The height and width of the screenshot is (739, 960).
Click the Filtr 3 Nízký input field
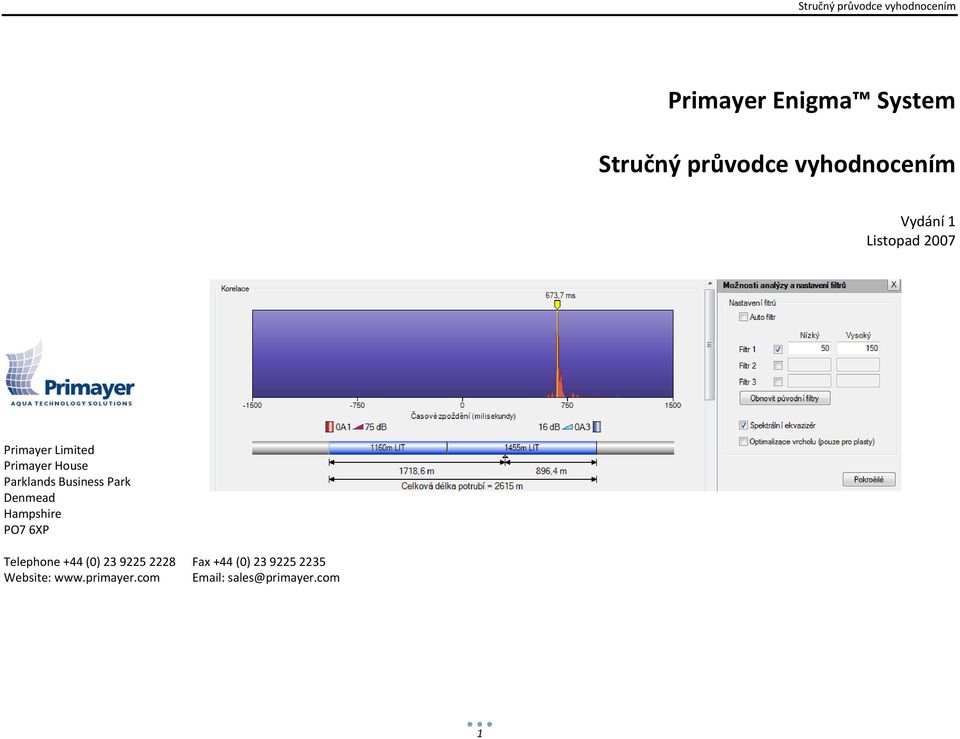point(809,381)
